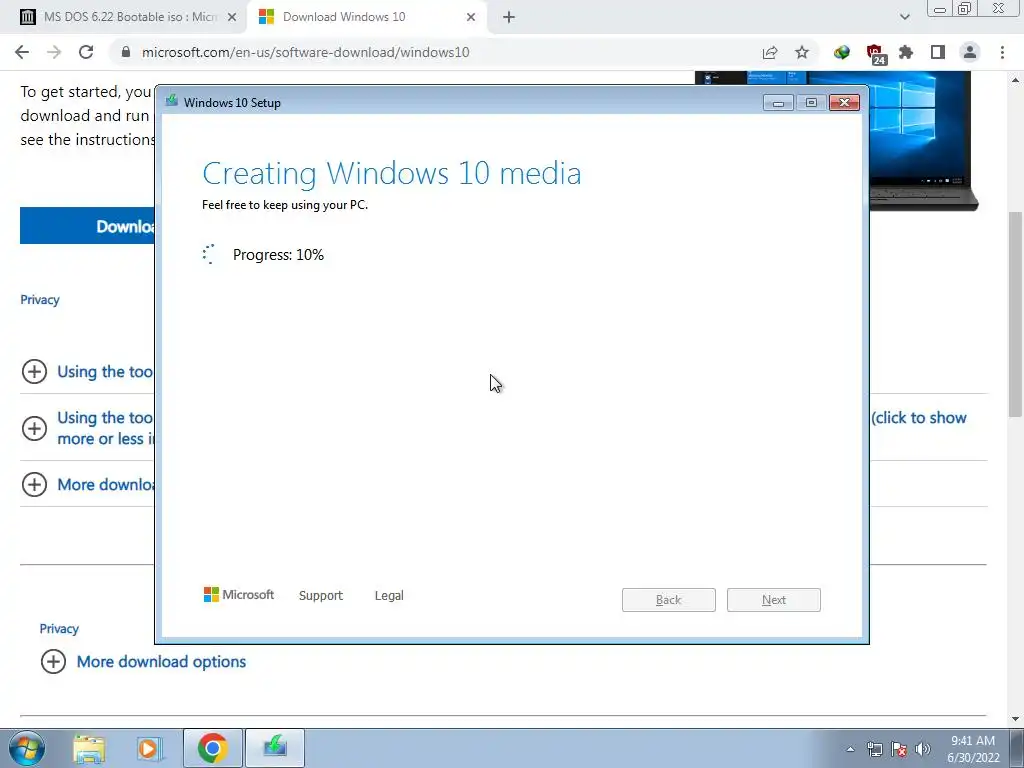
Task: Open Windows Explorer from the taskbar
Action: coord(89,748)
